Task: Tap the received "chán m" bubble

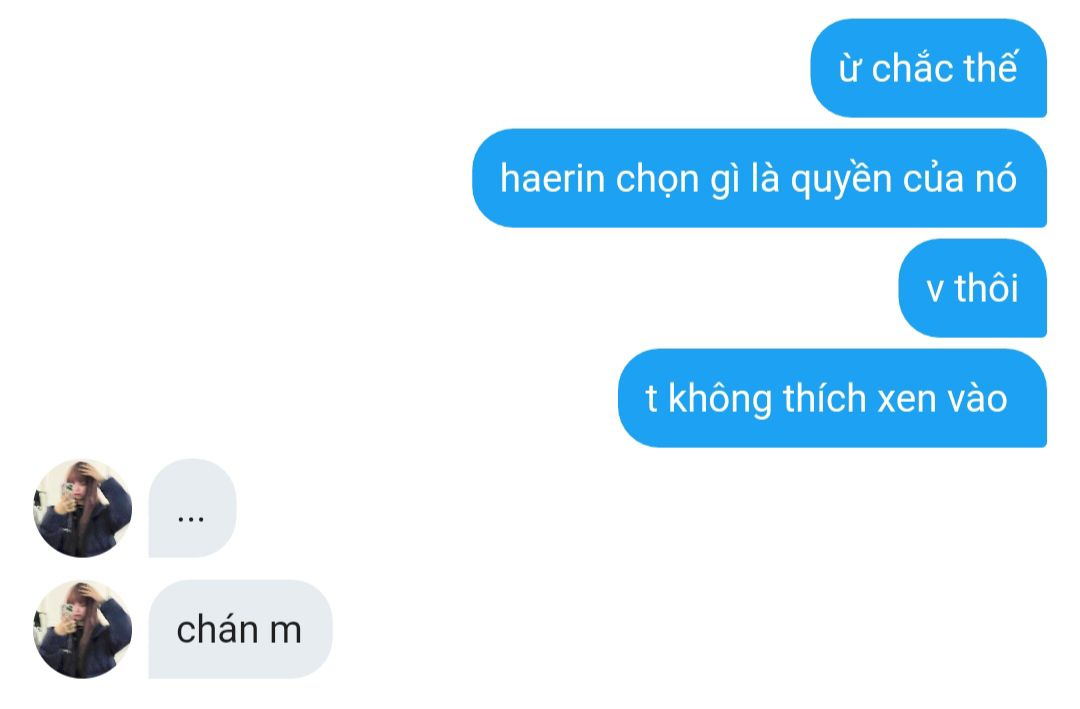Action: [240, 629]
